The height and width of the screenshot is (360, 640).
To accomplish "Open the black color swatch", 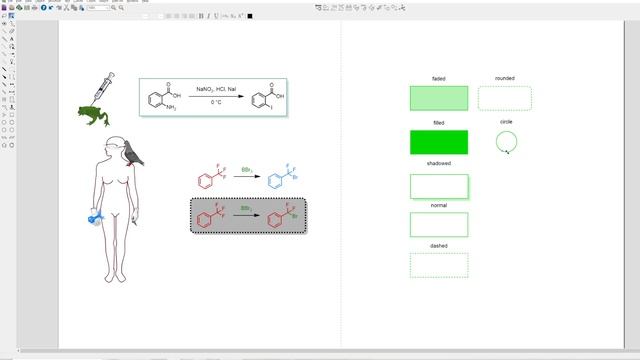I will [250, 16].
